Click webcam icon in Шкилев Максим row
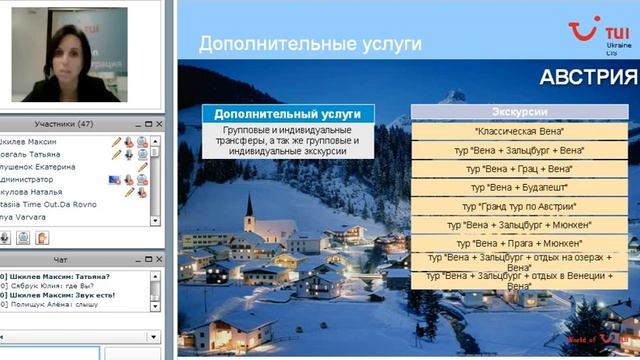 tap(142, 142)
